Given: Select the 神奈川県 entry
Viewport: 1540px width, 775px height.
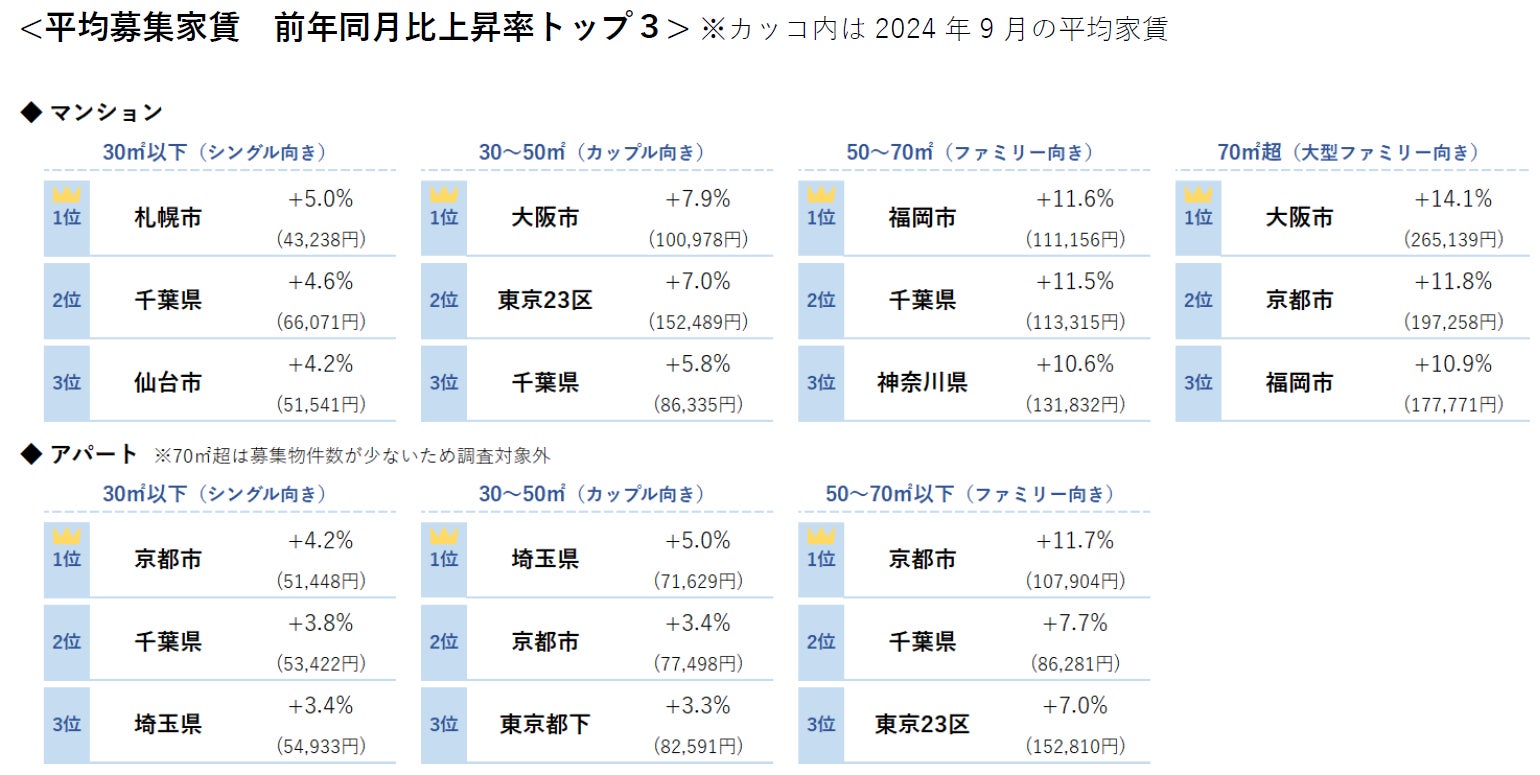Looking at the screenshot, I should click(x=922, y=382).
